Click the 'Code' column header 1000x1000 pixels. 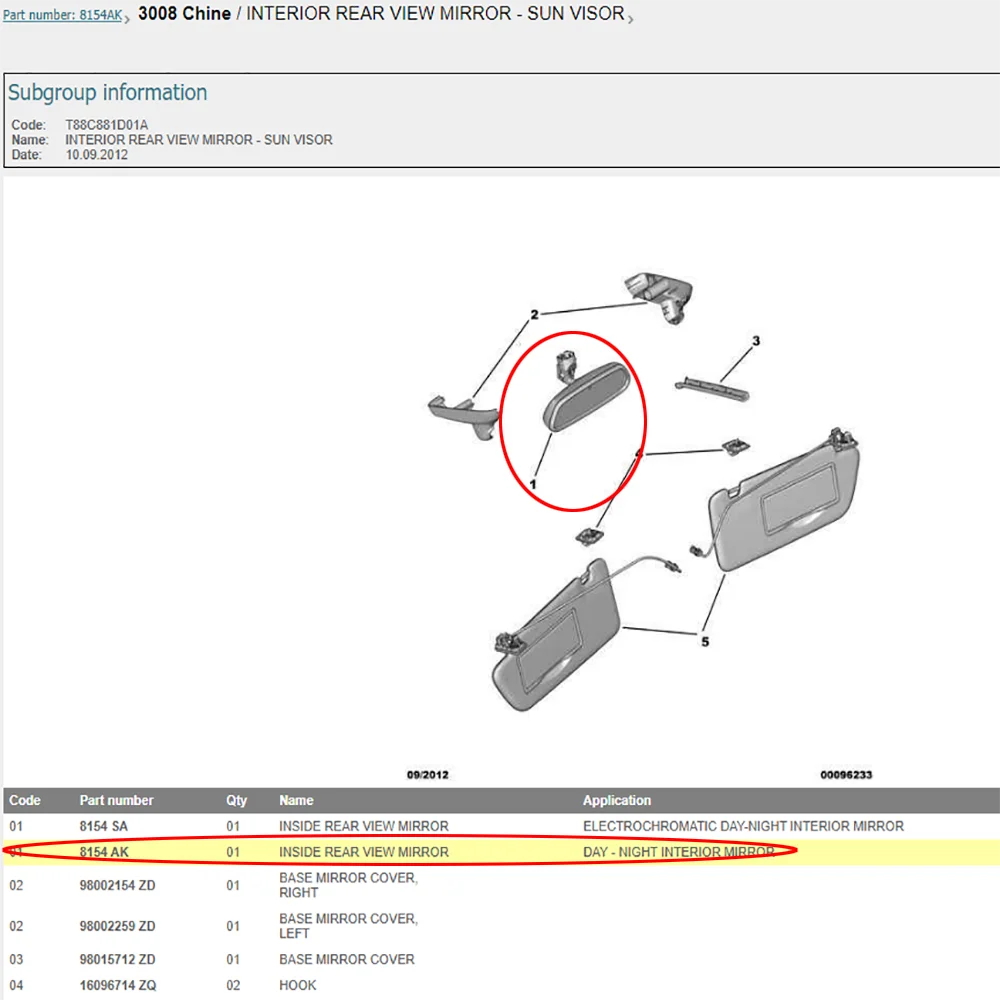(x=25, y=800)
